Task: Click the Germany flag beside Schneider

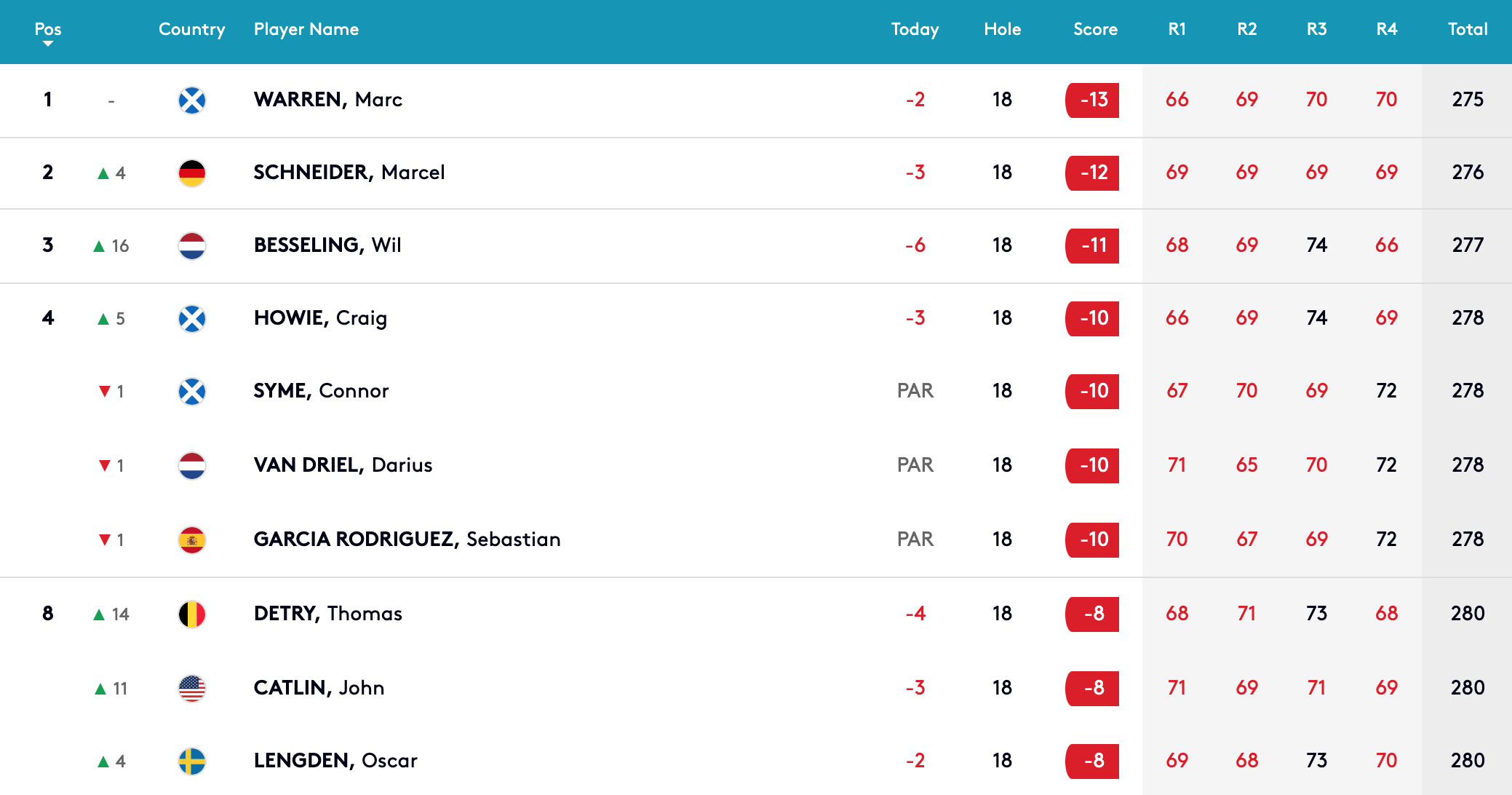Action: coord(192,173)
